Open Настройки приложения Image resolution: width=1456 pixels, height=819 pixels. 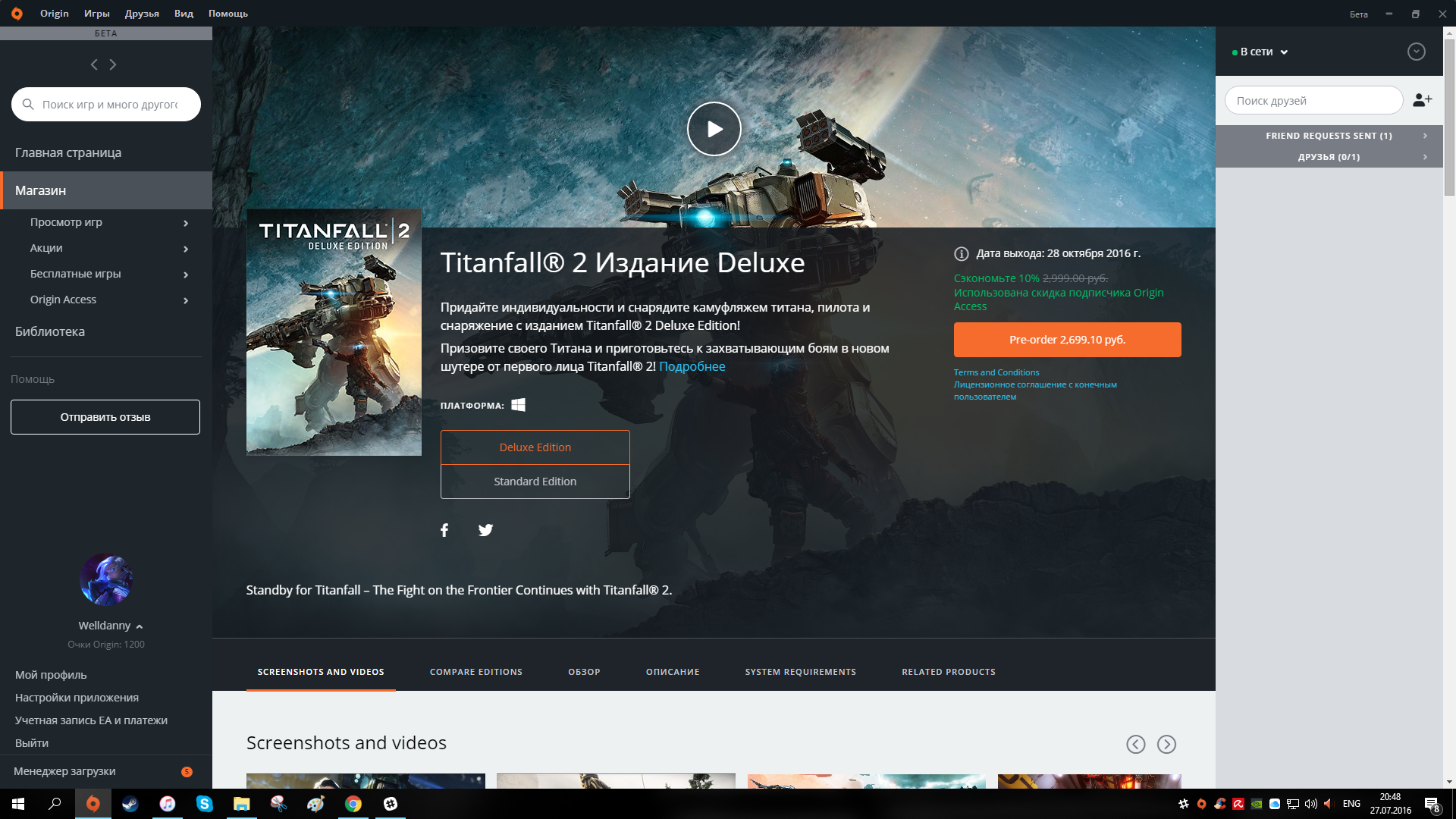click(x=77, y=698)
